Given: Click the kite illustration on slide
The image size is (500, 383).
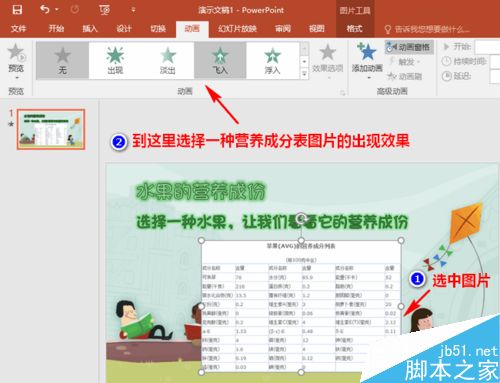Looking at the screenshot, I should pos(466,223).
